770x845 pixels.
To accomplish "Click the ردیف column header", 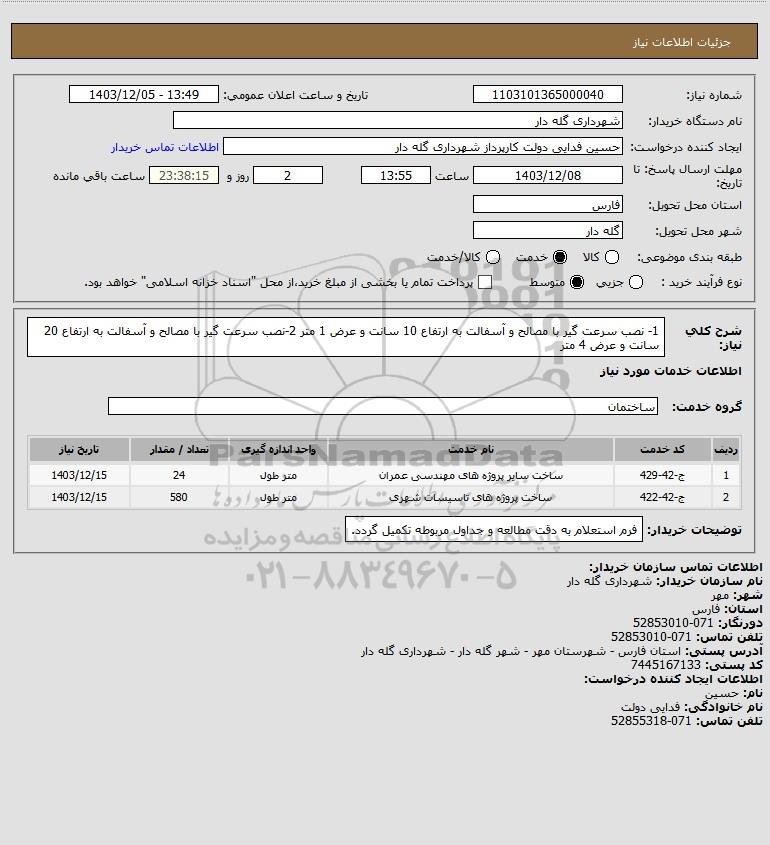I will [726, 449].
